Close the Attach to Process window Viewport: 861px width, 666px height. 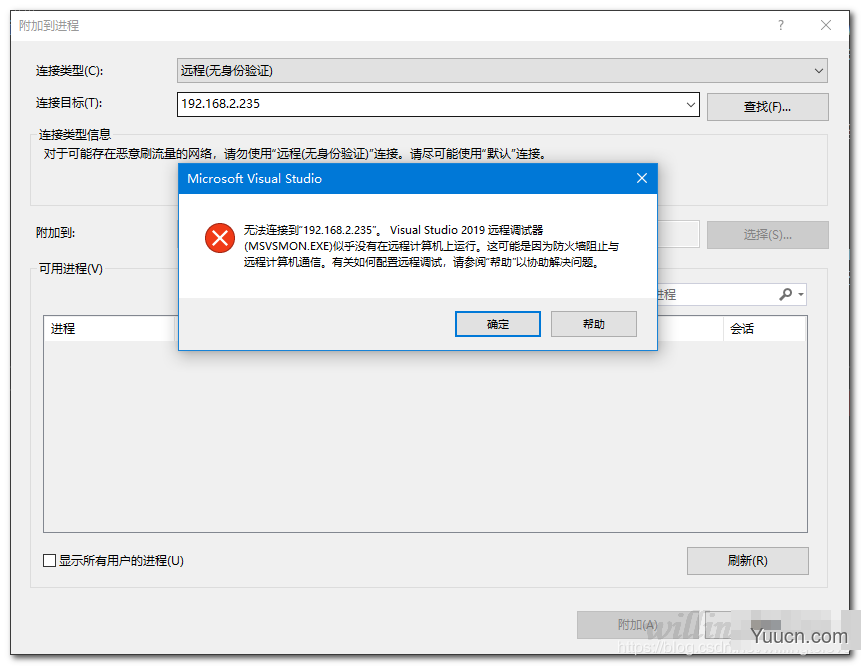point(826,25)
